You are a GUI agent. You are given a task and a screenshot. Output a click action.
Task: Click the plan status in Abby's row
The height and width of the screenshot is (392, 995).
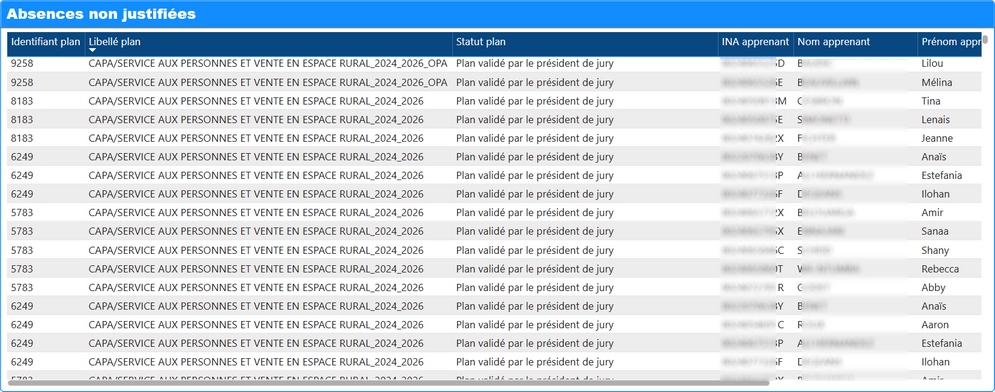(x=535, y=287)
